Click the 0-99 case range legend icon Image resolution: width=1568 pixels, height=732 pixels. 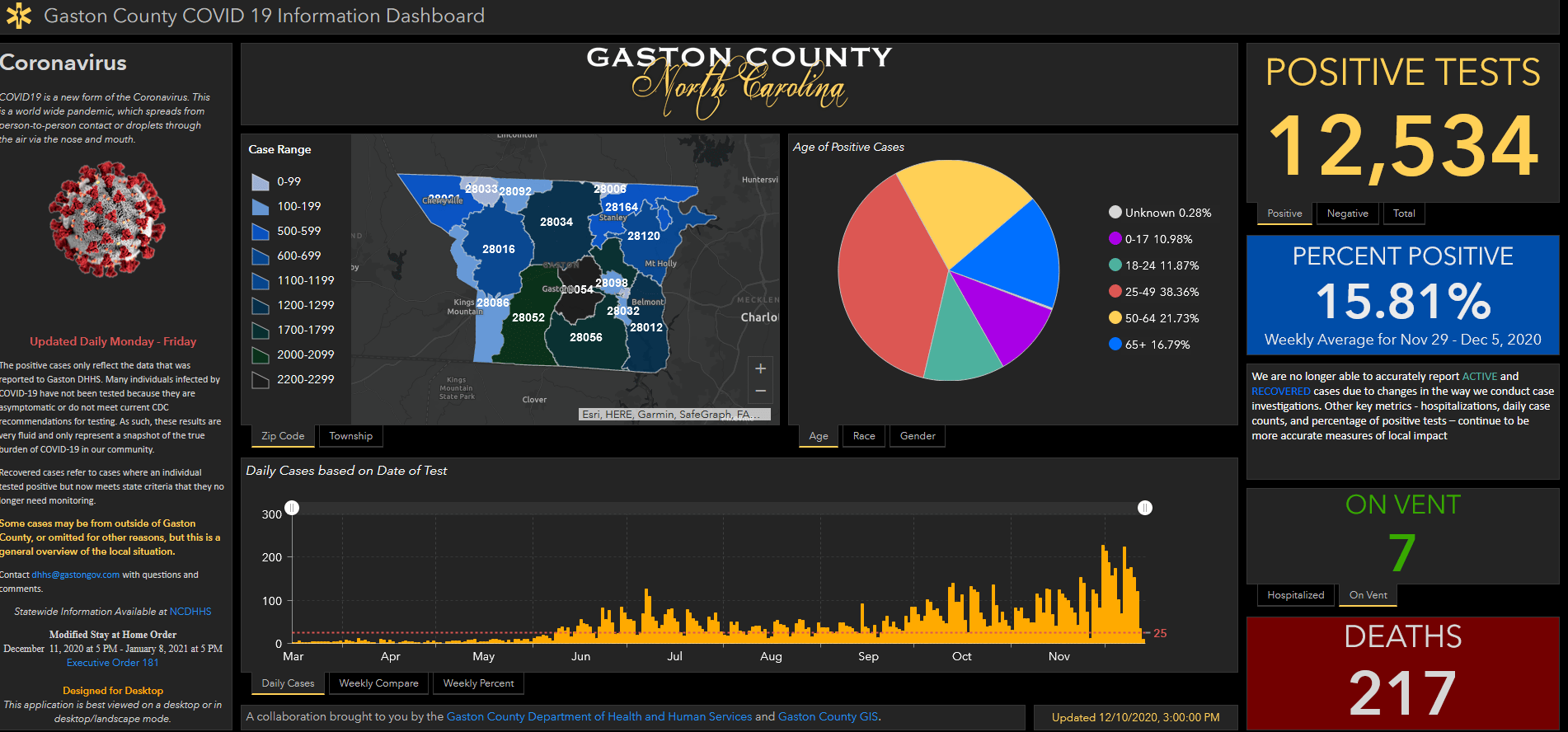pos(261,181)
